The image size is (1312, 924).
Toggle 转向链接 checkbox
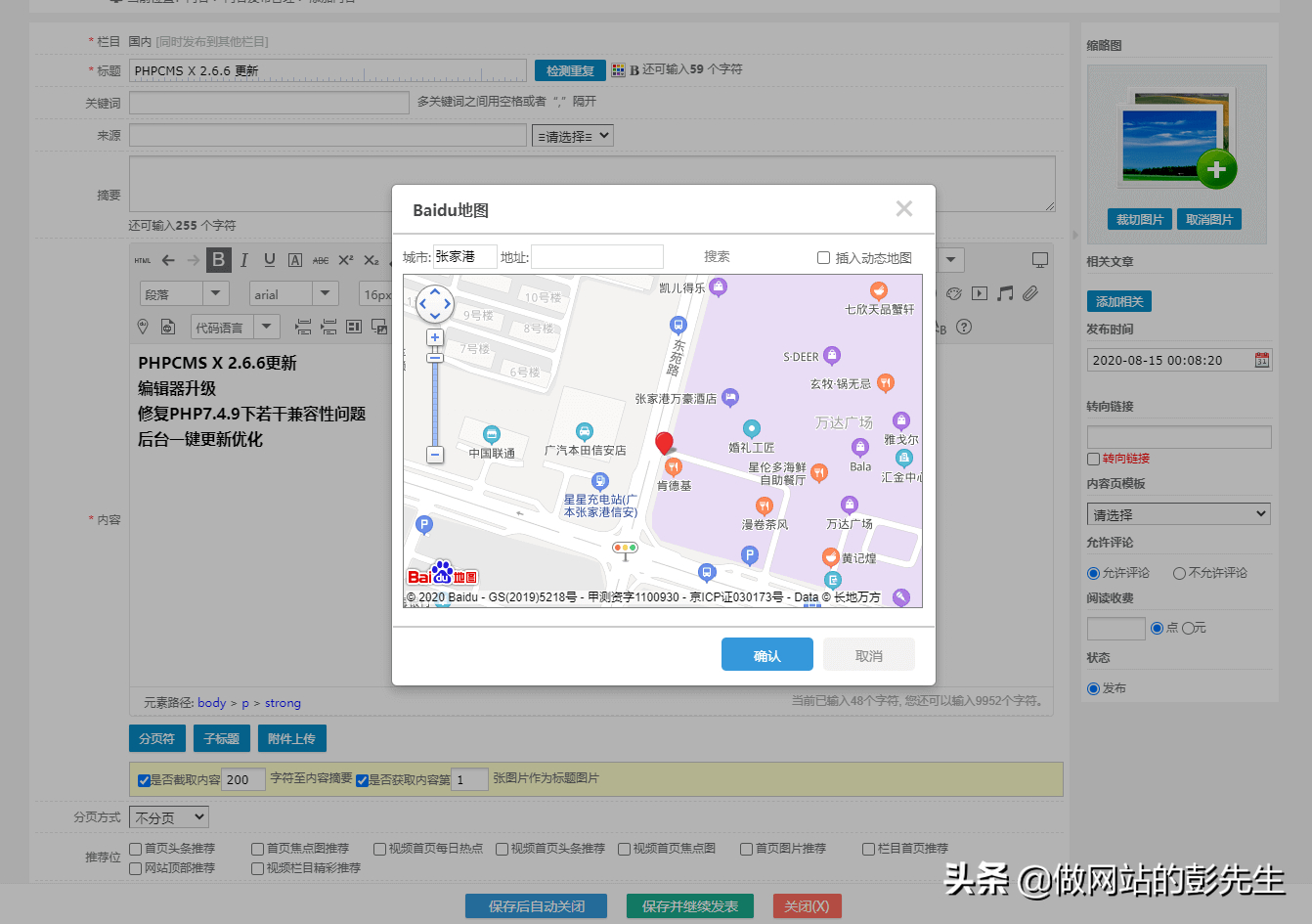(x=1094, y=459)
